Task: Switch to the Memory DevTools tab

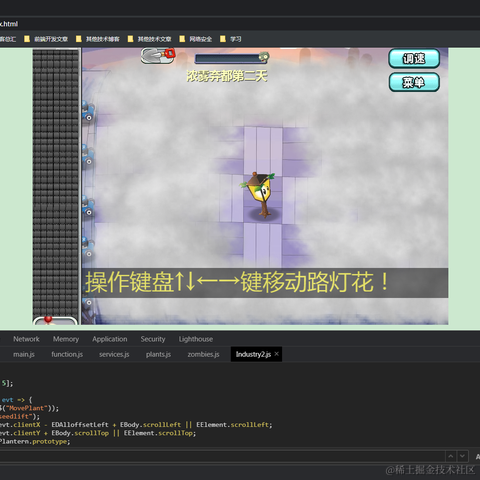Action: coord(66,339)
